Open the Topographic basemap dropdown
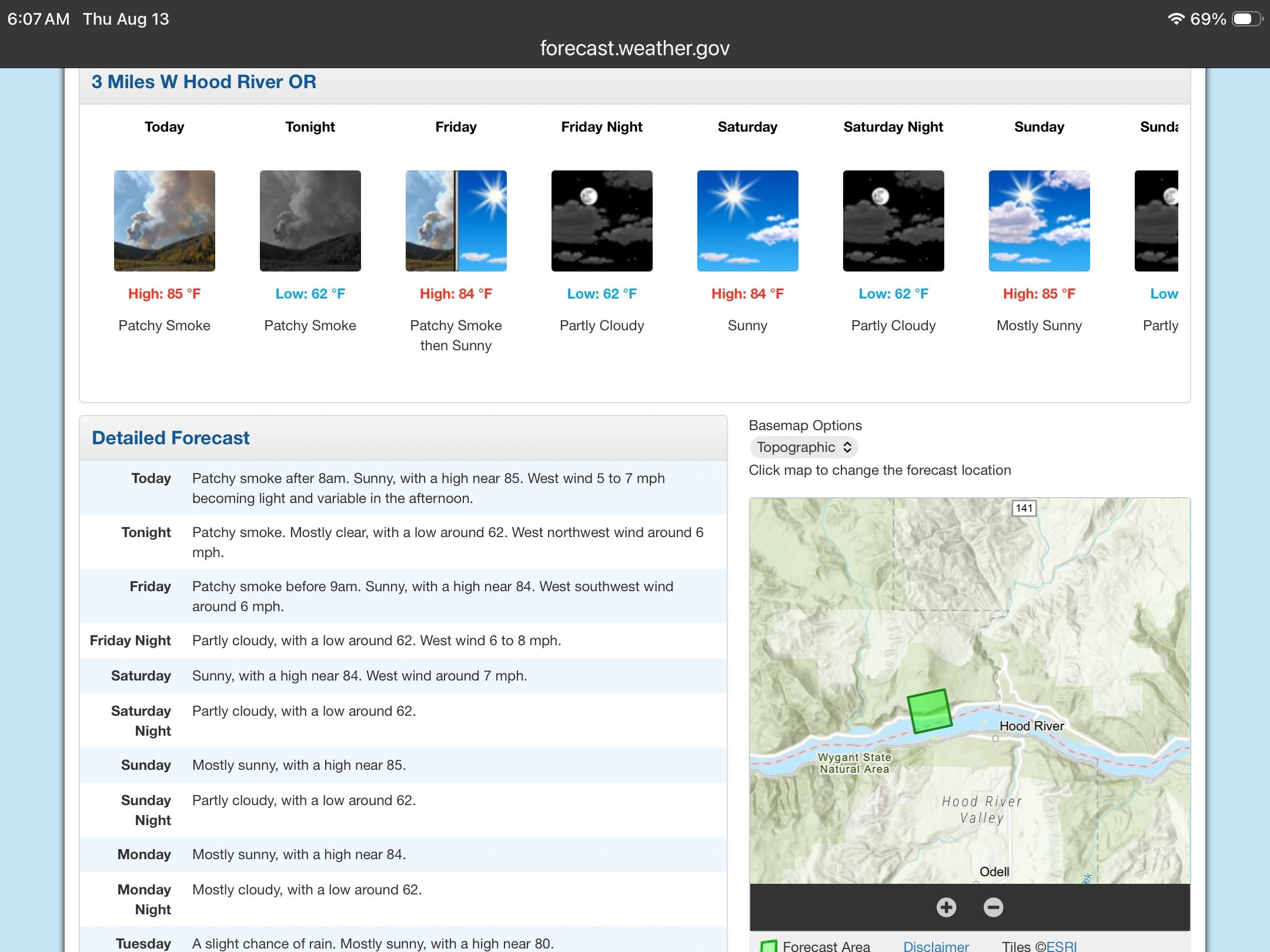 (804, 447)
